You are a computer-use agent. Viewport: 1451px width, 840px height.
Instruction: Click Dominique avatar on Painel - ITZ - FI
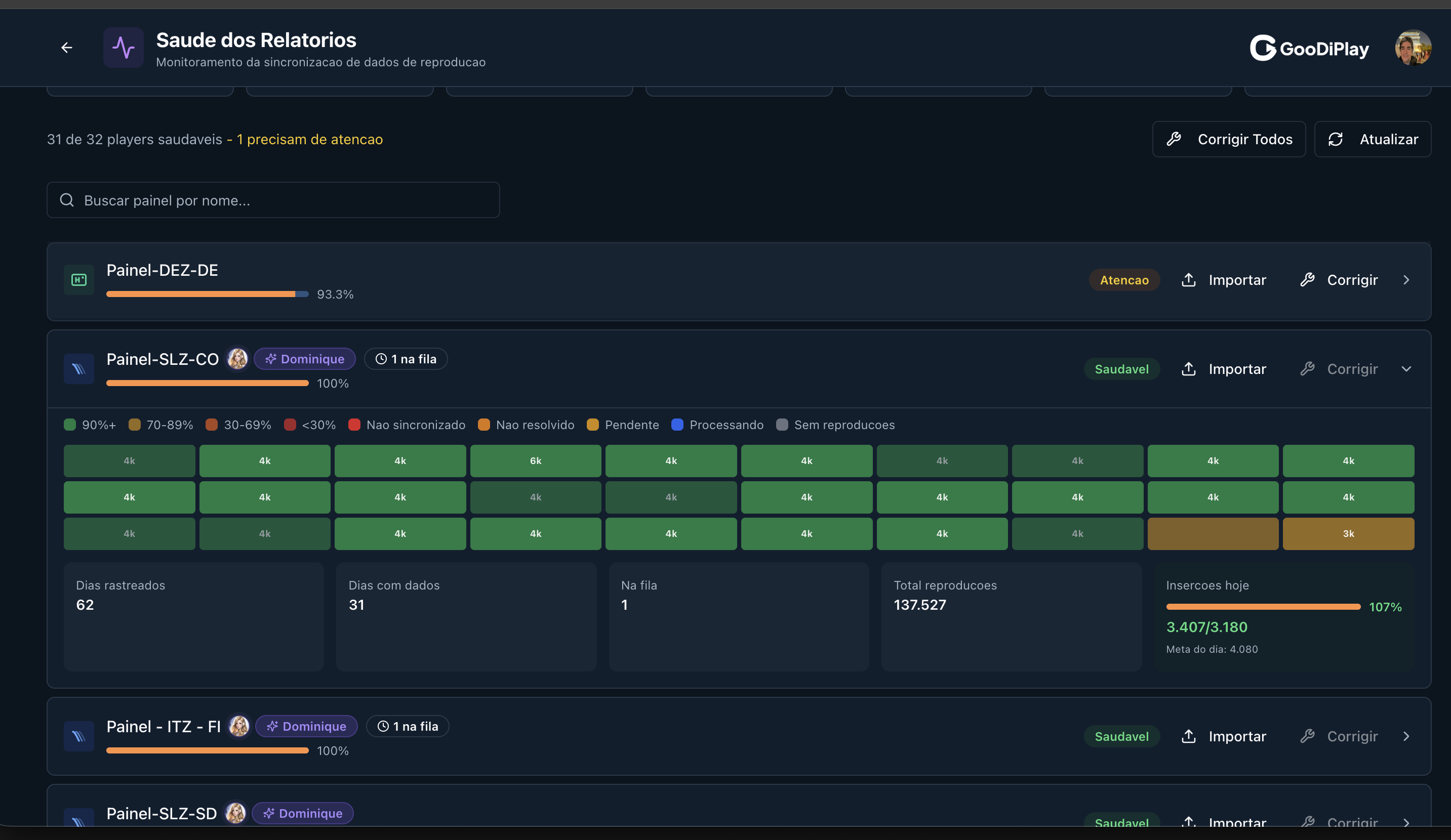click(239, 726)
